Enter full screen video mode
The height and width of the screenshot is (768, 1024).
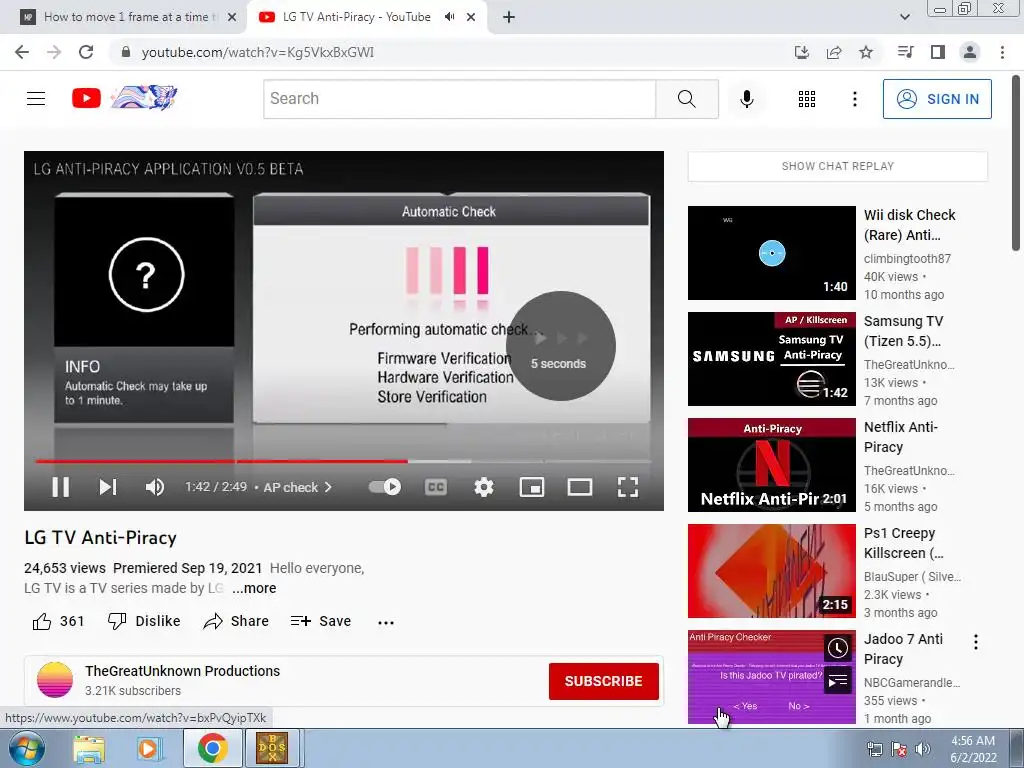coord(628,487)
